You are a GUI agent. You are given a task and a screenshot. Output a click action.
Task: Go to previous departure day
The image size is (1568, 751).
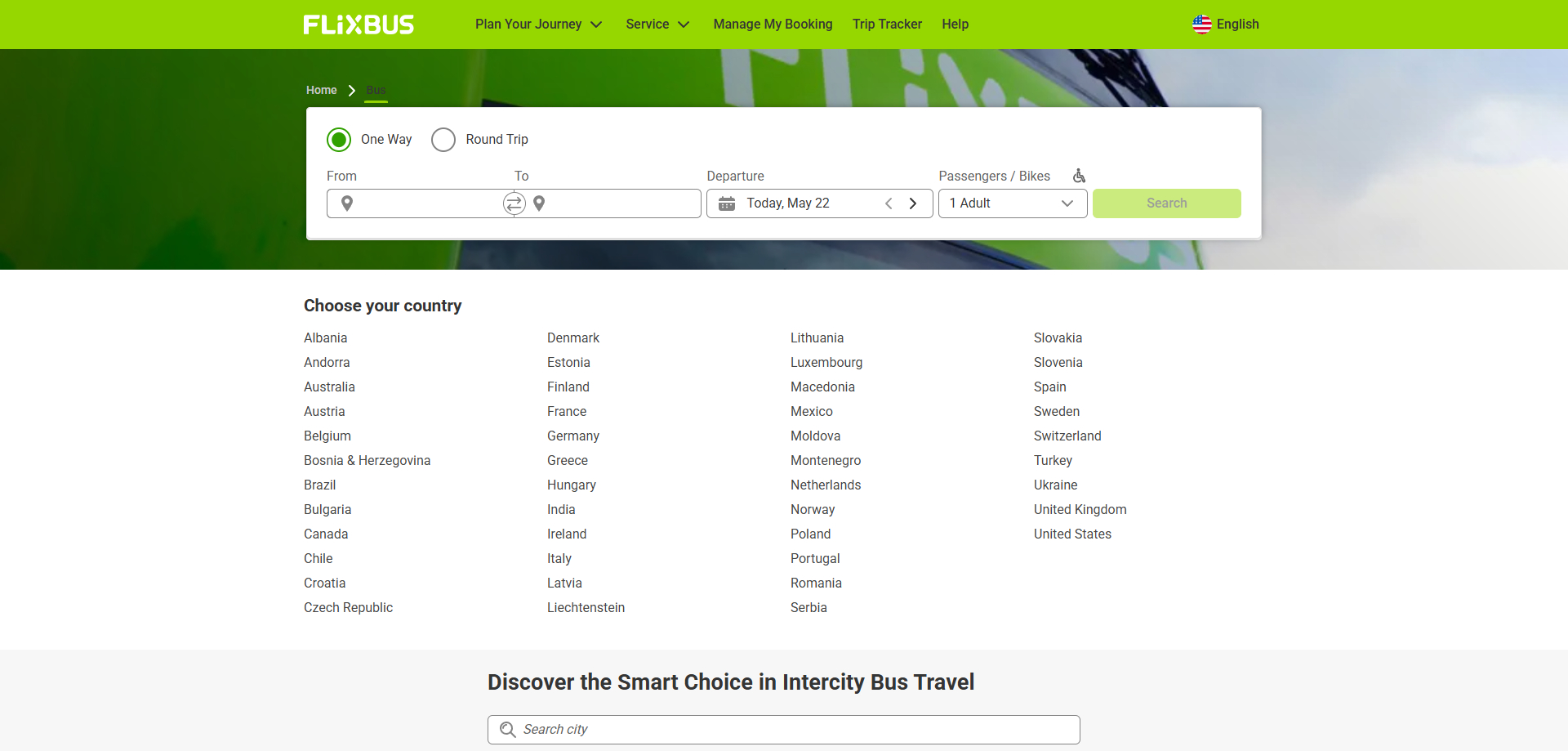[889, 203]
